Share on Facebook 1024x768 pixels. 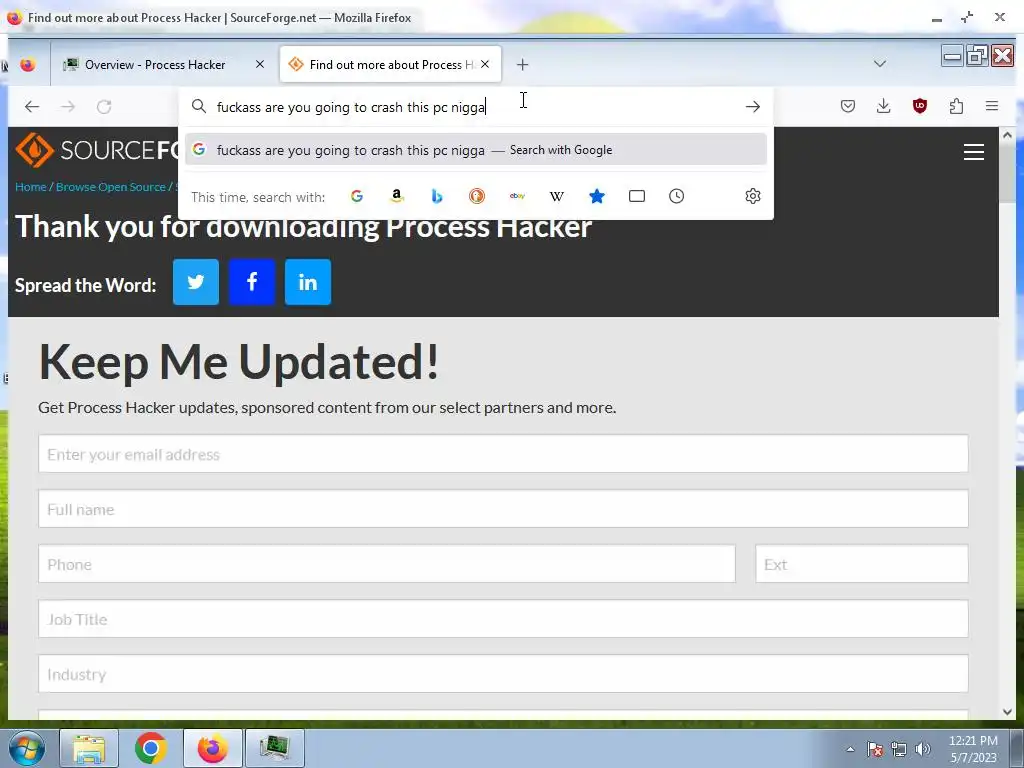[x=252, y=282]
